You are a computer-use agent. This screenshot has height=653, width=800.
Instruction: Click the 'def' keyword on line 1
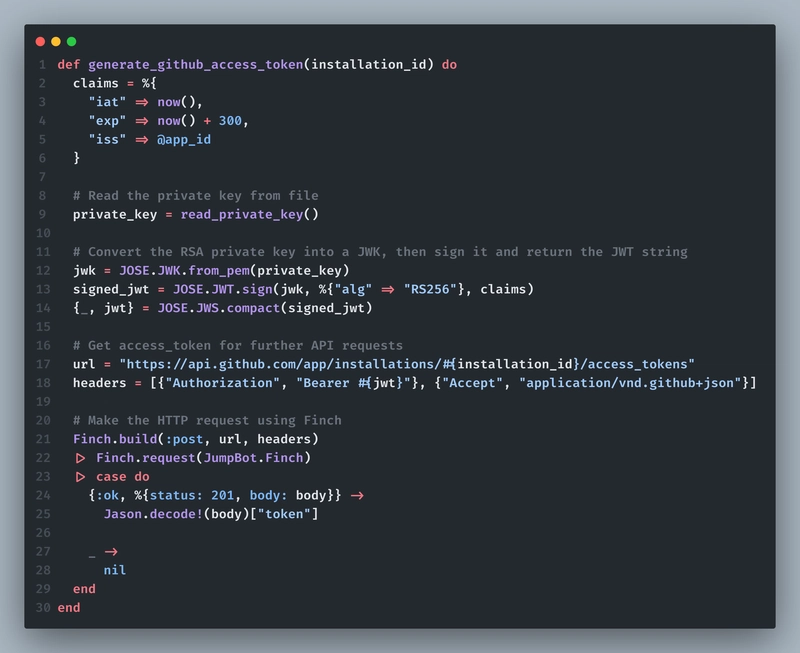pyautogui.click(x=69, y=65)
